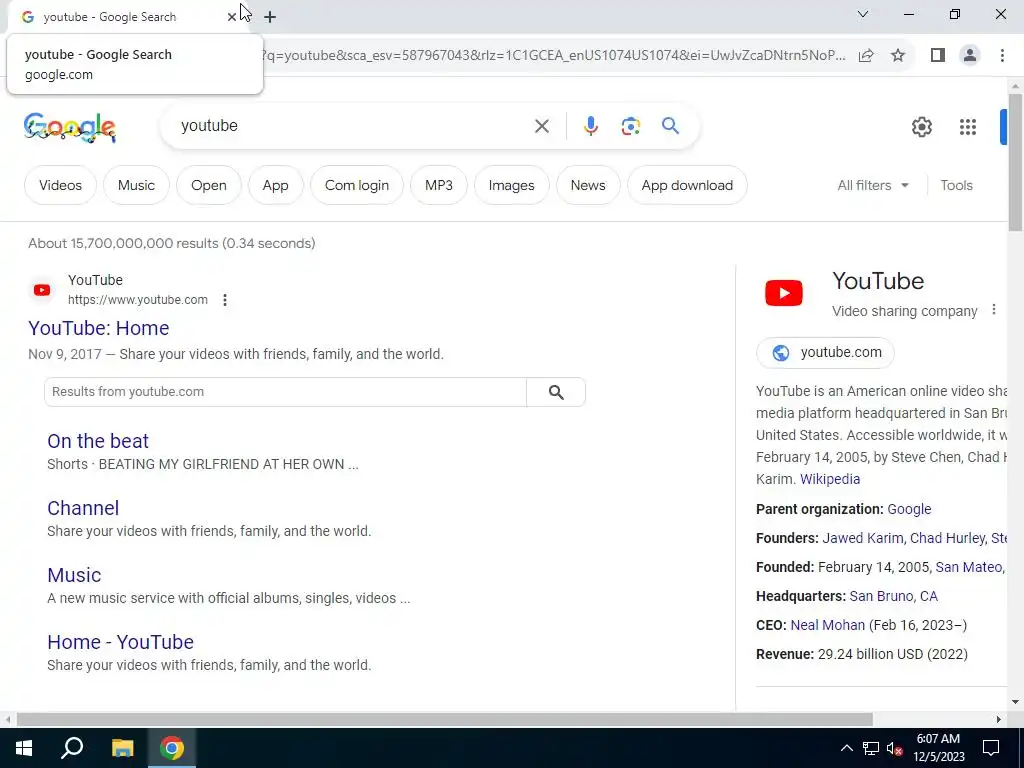Toggle the Chrome side panel

coord(938,56)
